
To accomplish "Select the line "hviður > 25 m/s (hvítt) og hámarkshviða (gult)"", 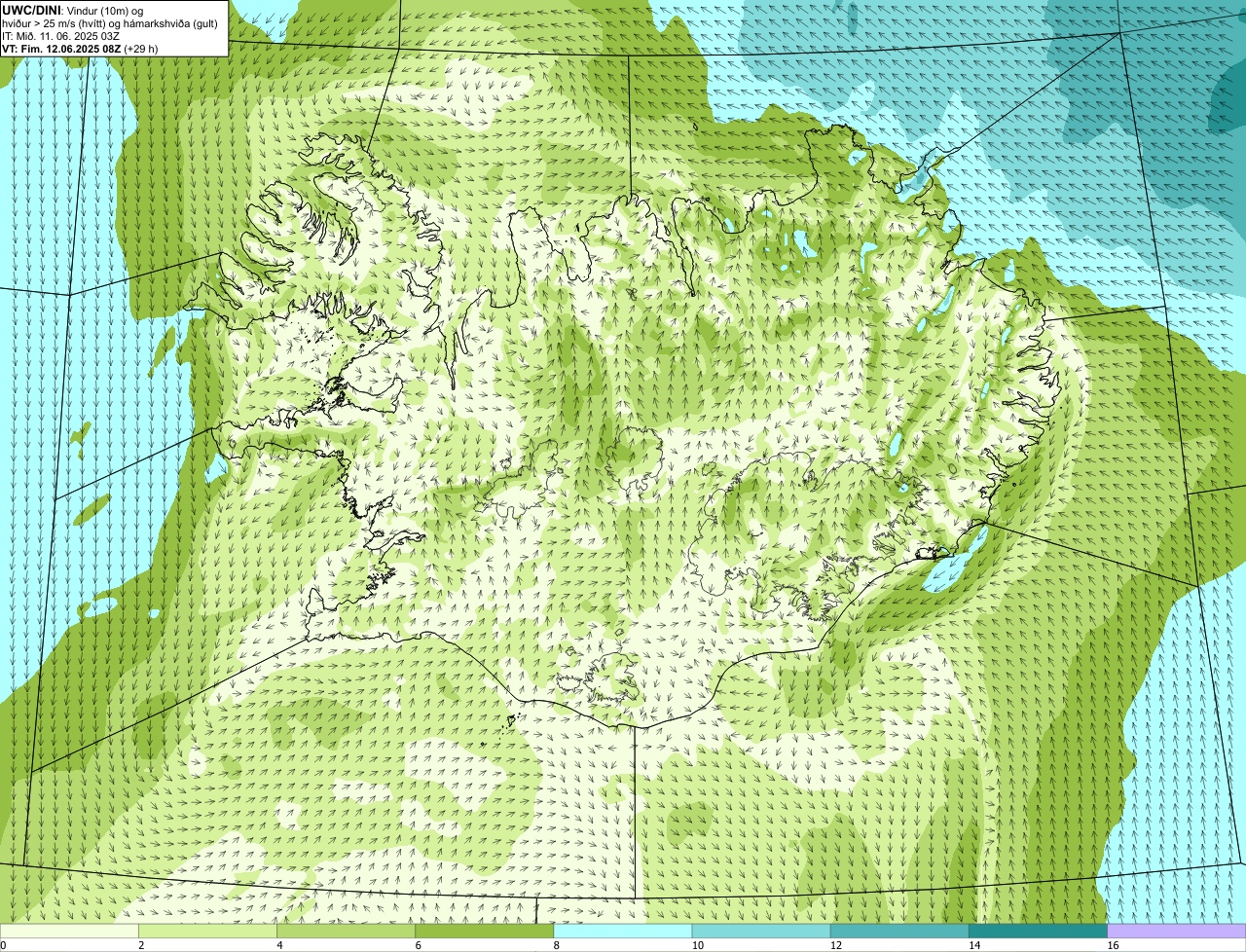I will tap(110, 23).
